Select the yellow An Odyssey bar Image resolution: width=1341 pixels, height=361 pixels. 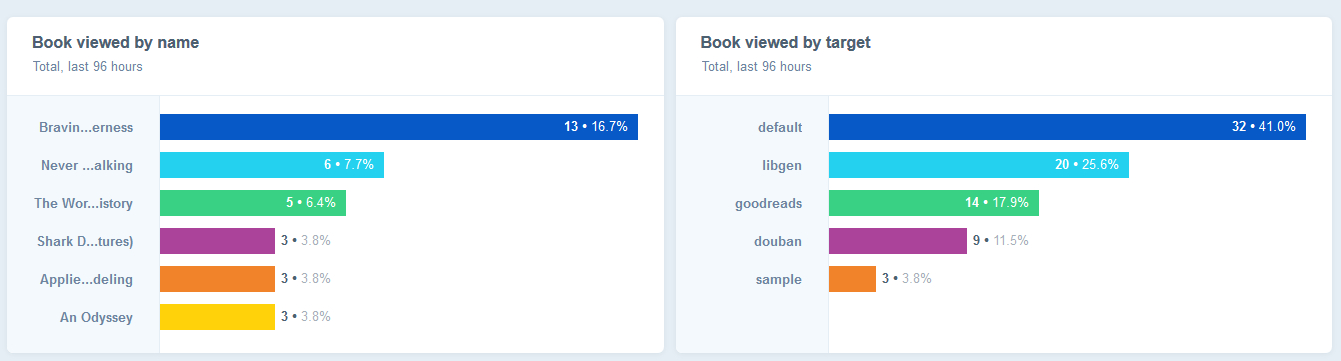tap(217, 317)
